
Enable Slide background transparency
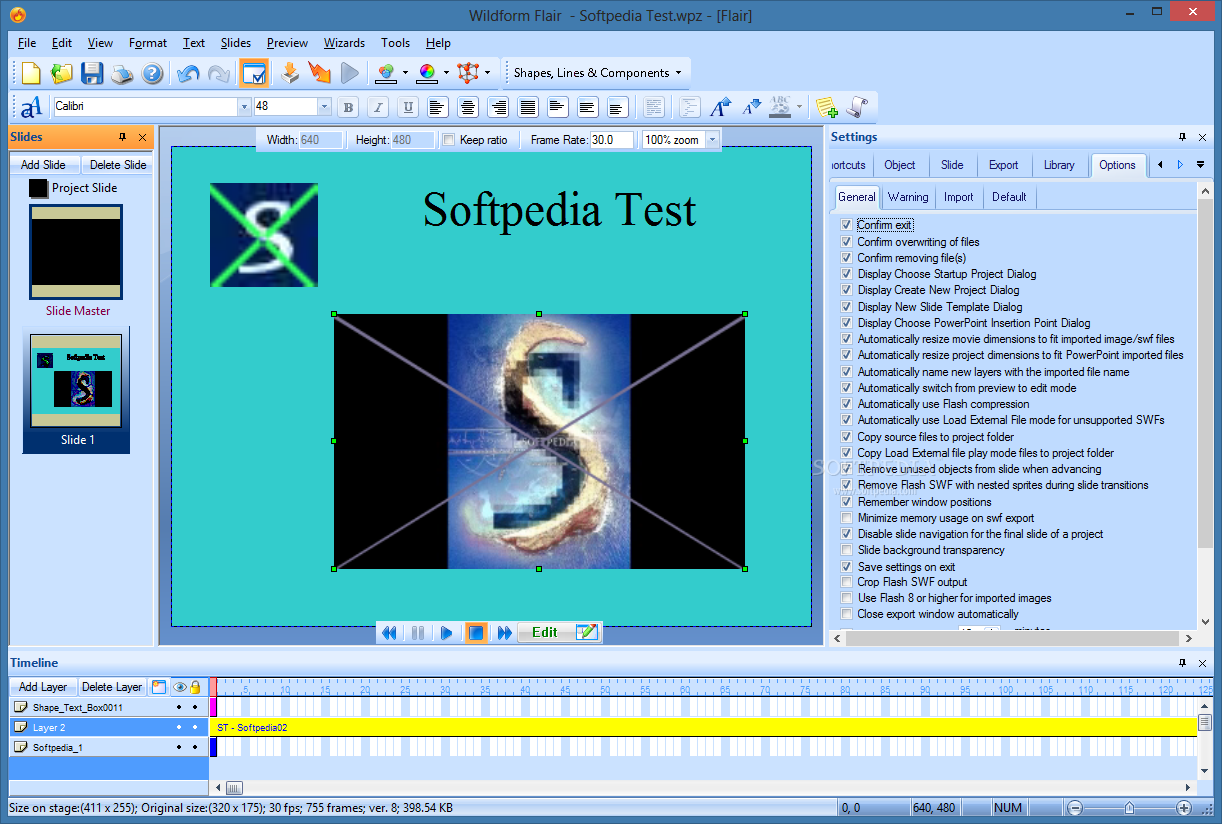coord(847,550)
